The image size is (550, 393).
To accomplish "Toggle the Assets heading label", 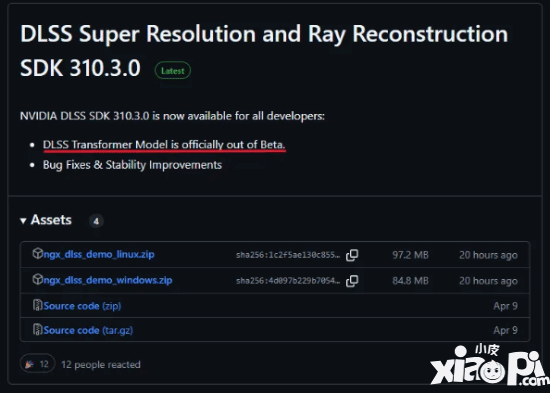I will 51,220.
